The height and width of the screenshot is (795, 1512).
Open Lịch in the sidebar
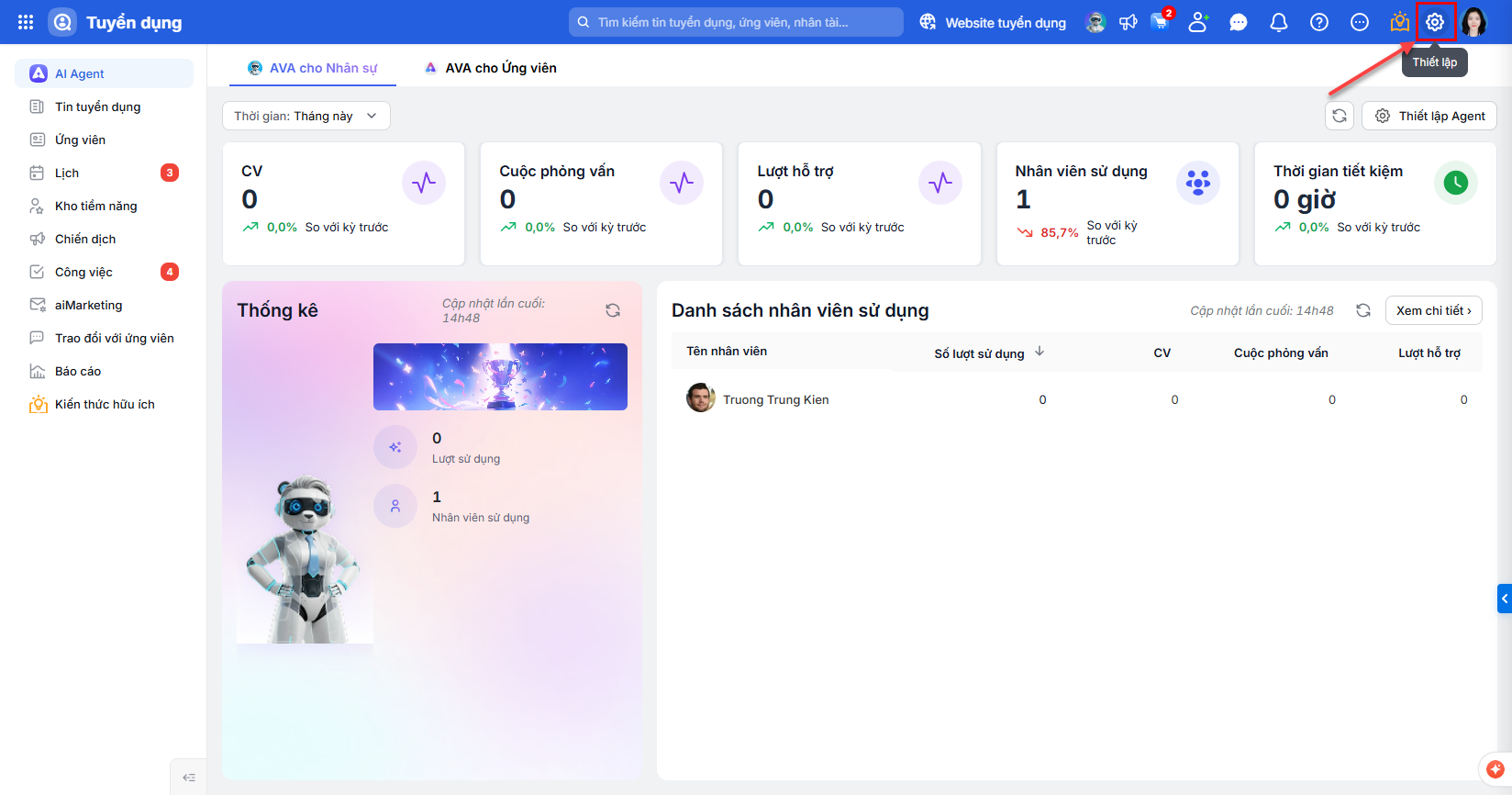pos(105,173)
